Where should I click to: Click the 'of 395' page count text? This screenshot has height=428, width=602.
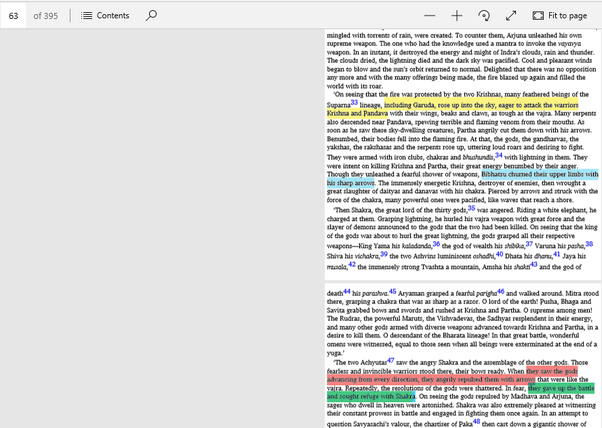coord(46,16)
